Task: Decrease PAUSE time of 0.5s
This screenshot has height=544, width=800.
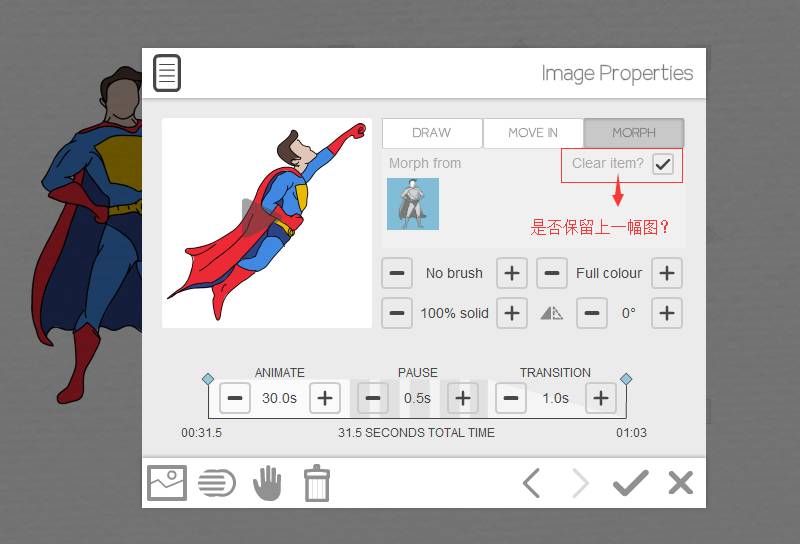Action: (373, 398)
